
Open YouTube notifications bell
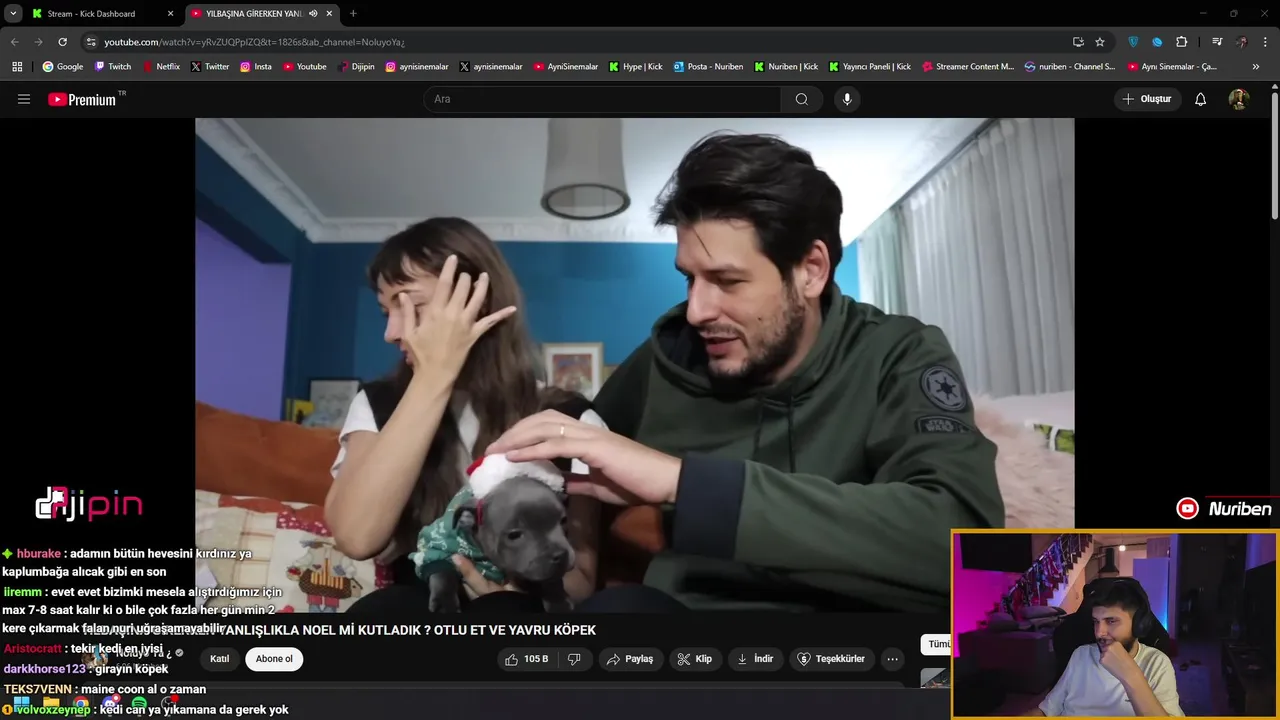coord(1201,99)
